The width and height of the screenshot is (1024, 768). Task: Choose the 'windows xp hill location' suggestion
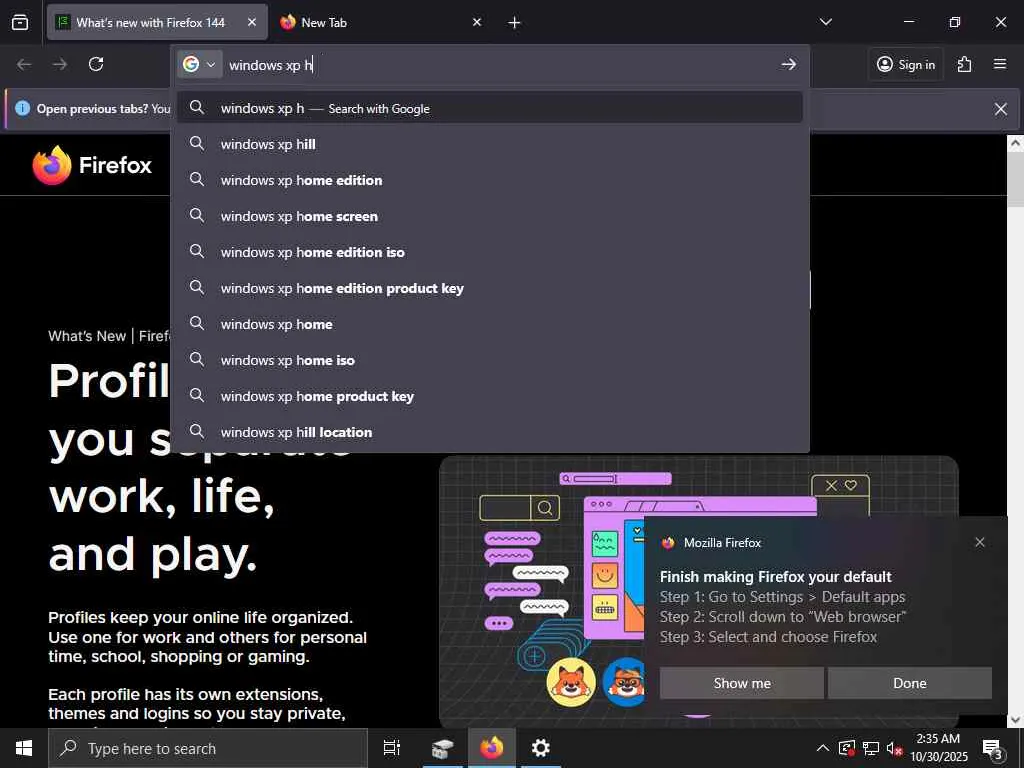pos(490,432)
